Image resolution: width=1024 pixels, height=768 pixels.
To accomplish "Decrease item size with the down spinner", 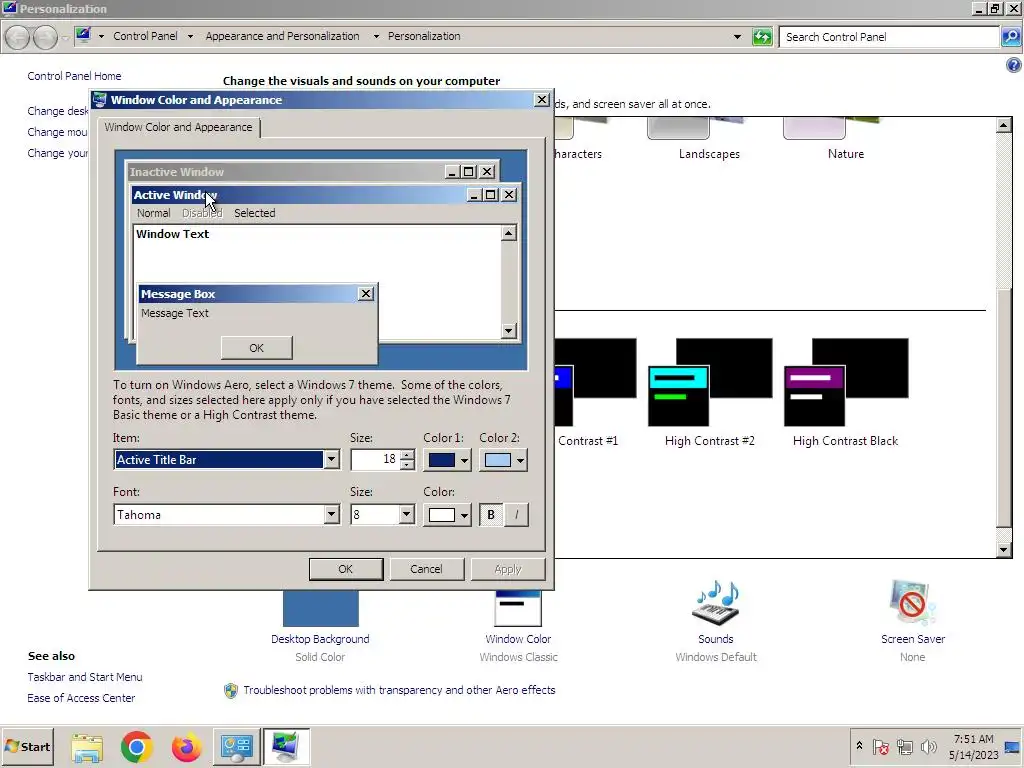I will [407, 464].
